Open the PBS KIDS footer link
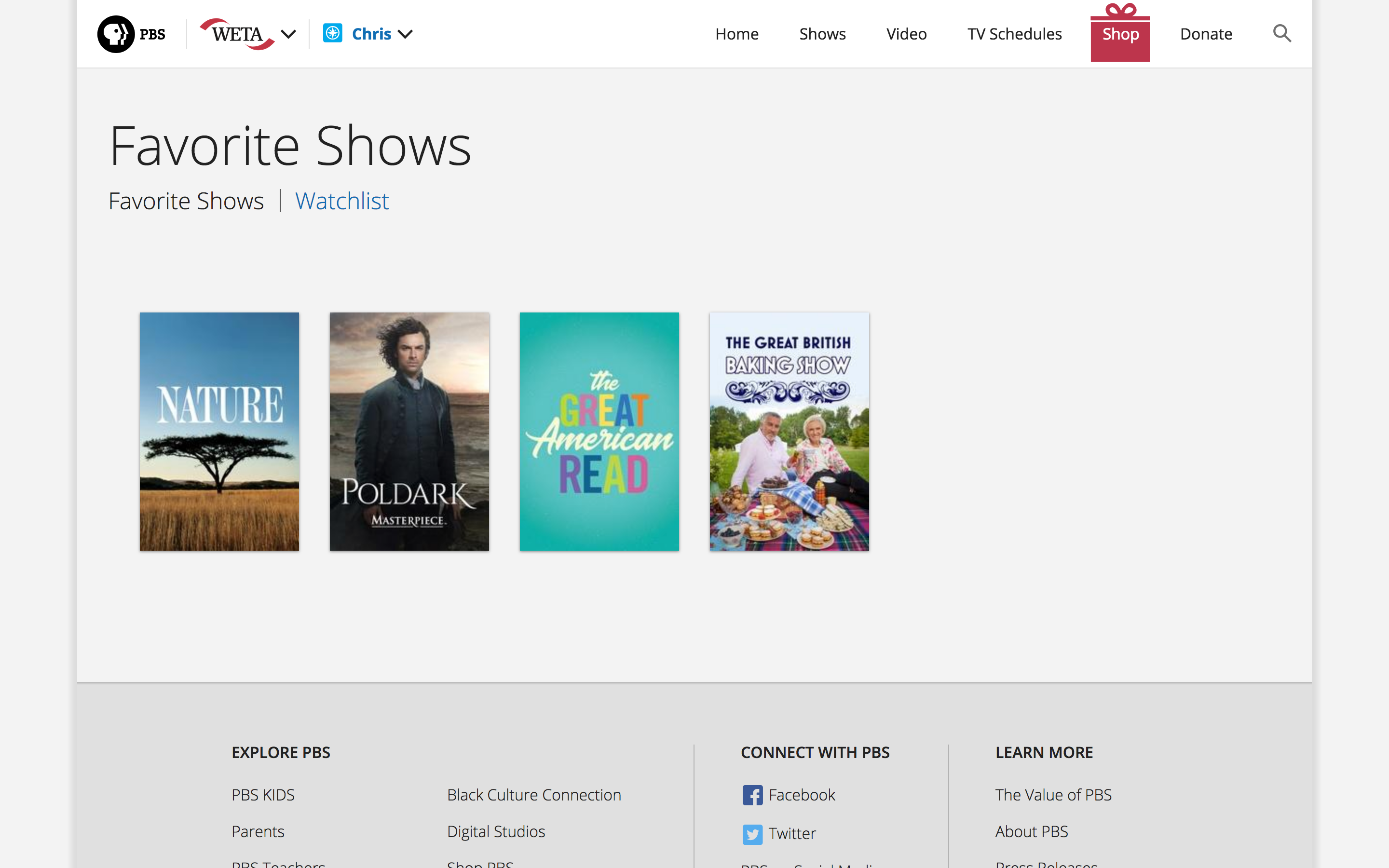1389x868 pixels. pyautogui.click(x=263, y=795)
